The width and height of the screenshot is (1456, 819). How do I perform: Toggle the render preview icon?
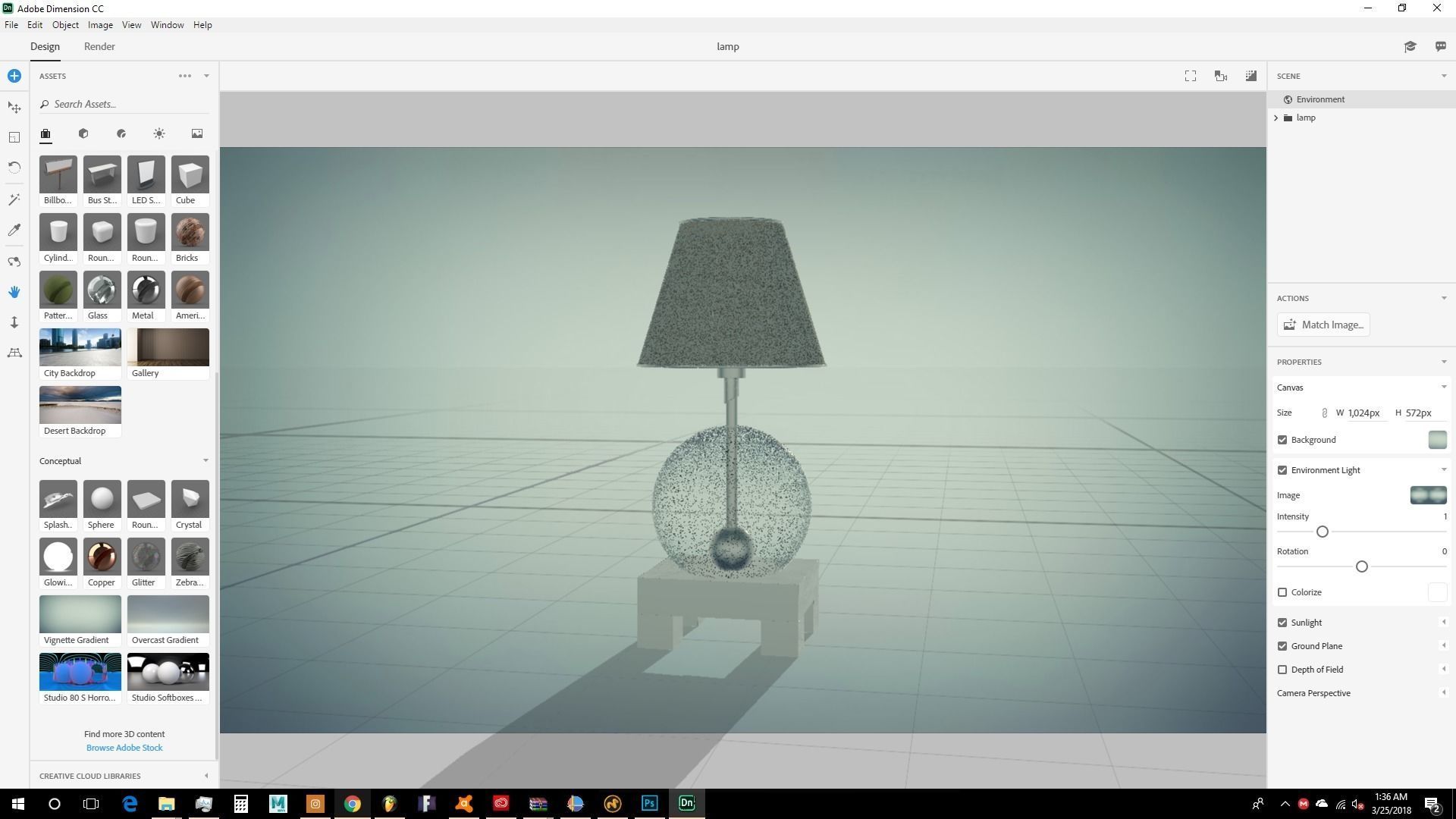(x=1251, y=76)
